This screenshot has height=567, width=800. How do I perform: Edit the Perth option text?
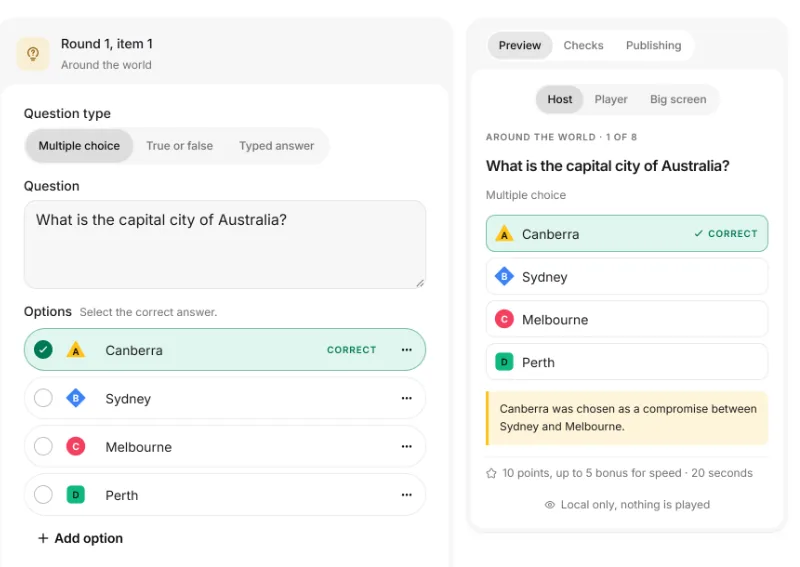pos(121,495)
